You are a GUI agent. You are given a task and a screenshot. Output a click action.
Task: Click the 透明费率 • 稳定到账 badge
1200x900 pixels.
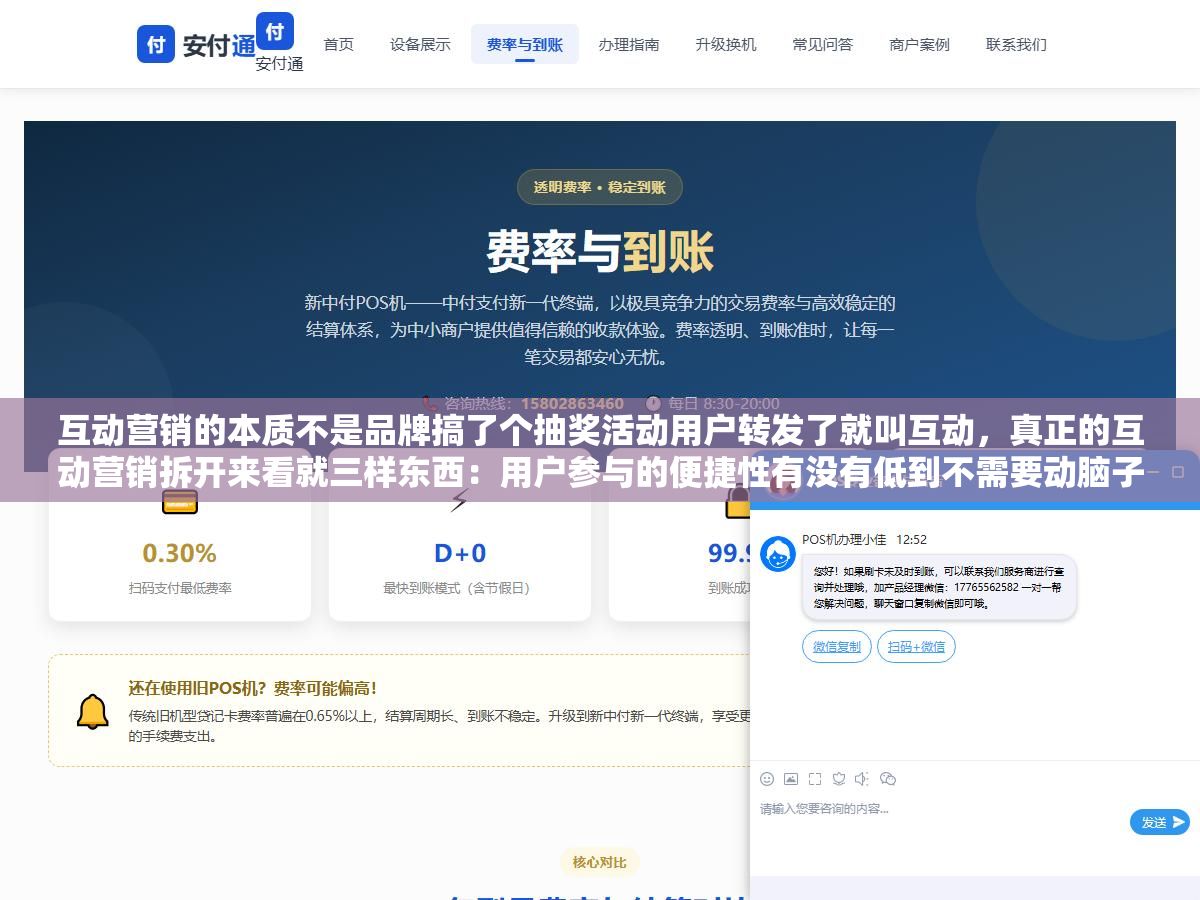coord(599,187)
